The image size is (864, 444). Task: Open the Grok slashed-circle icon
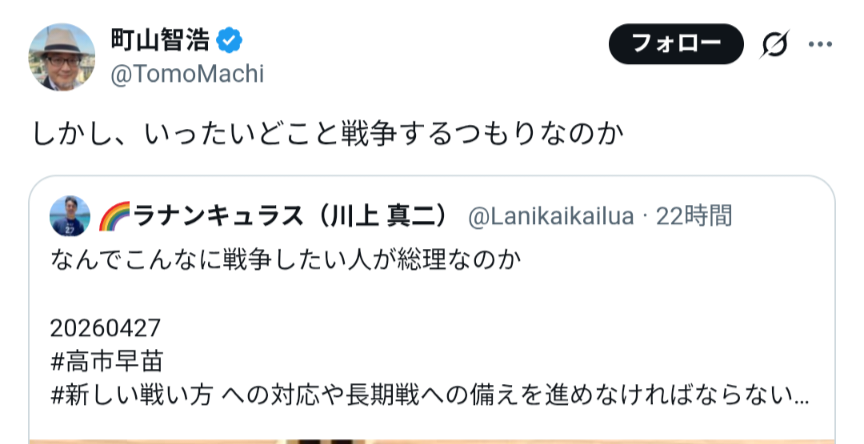click(x=774, y=45)
